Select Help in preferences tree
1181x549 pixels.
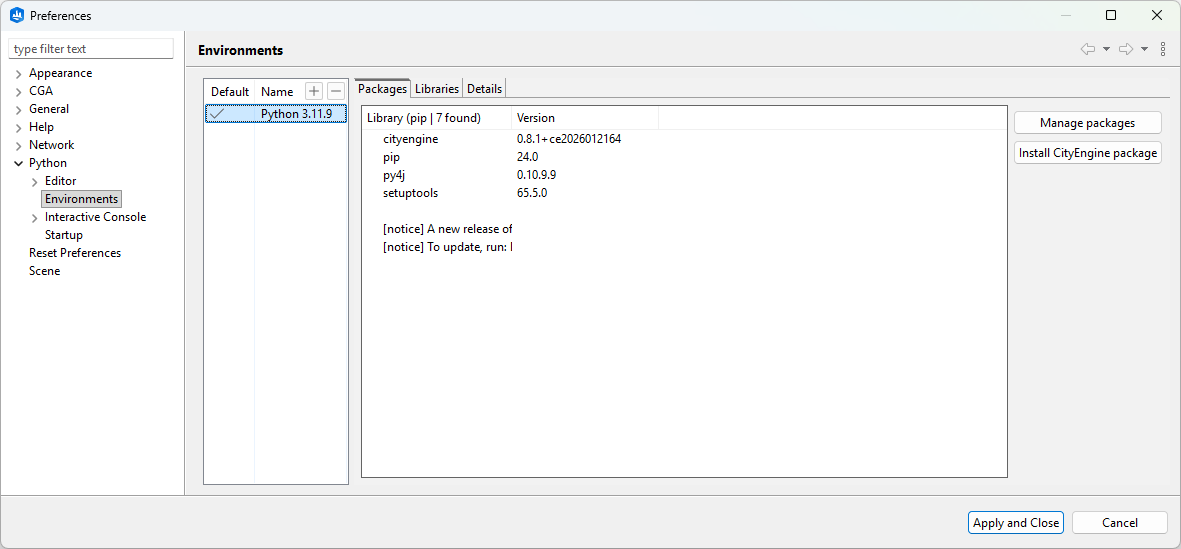41,127
